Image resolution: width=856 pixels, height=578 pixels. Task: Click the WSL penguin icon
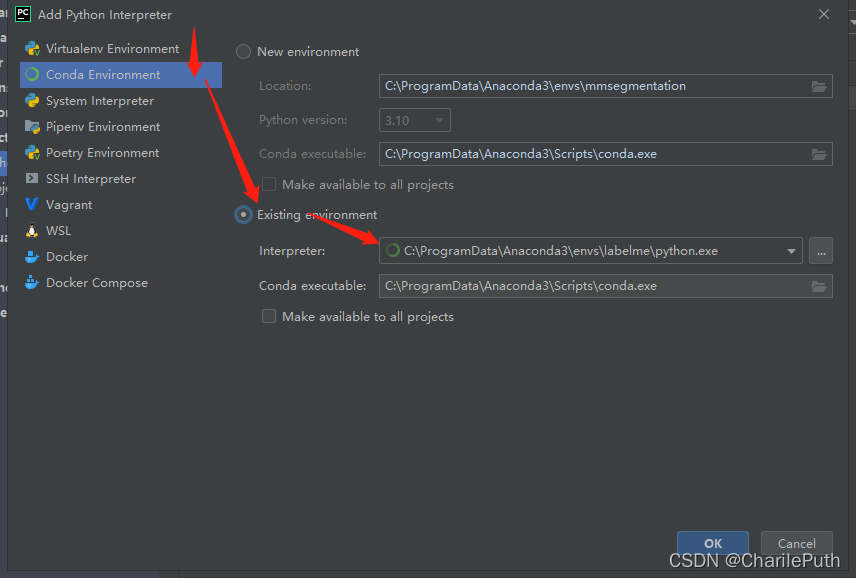[x=32, y=230]
